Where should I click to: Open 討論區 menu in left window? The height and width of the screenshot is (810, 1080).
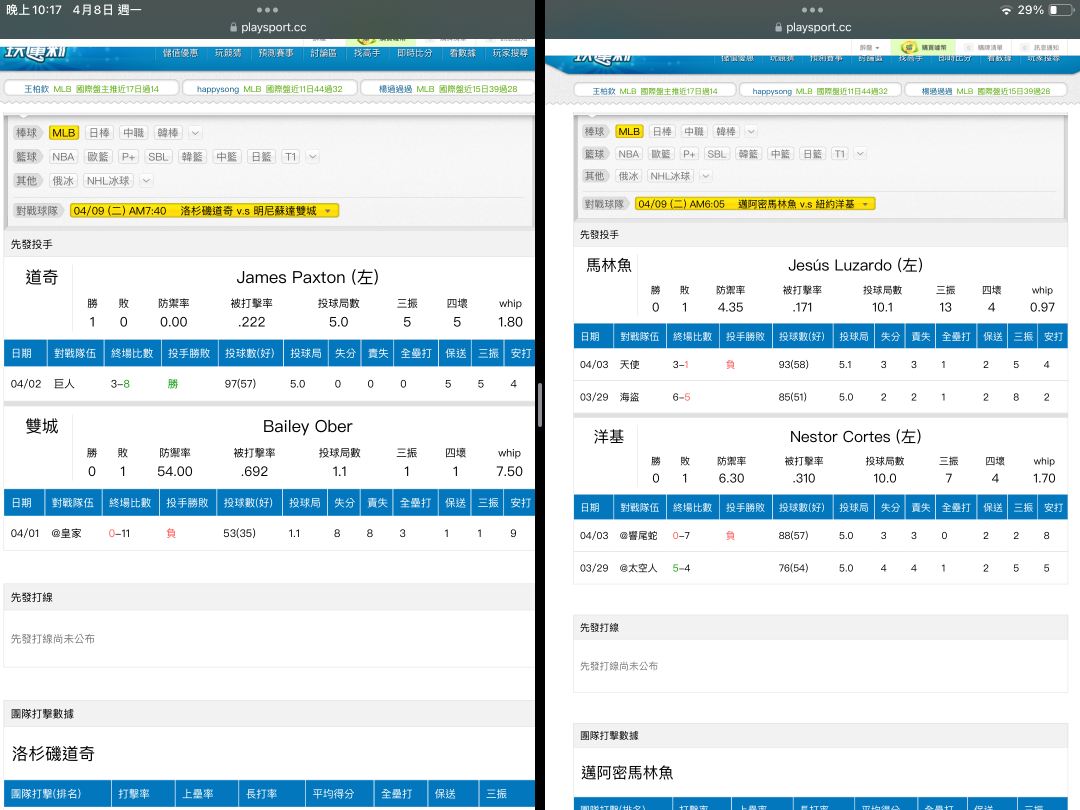click(323, 53)
